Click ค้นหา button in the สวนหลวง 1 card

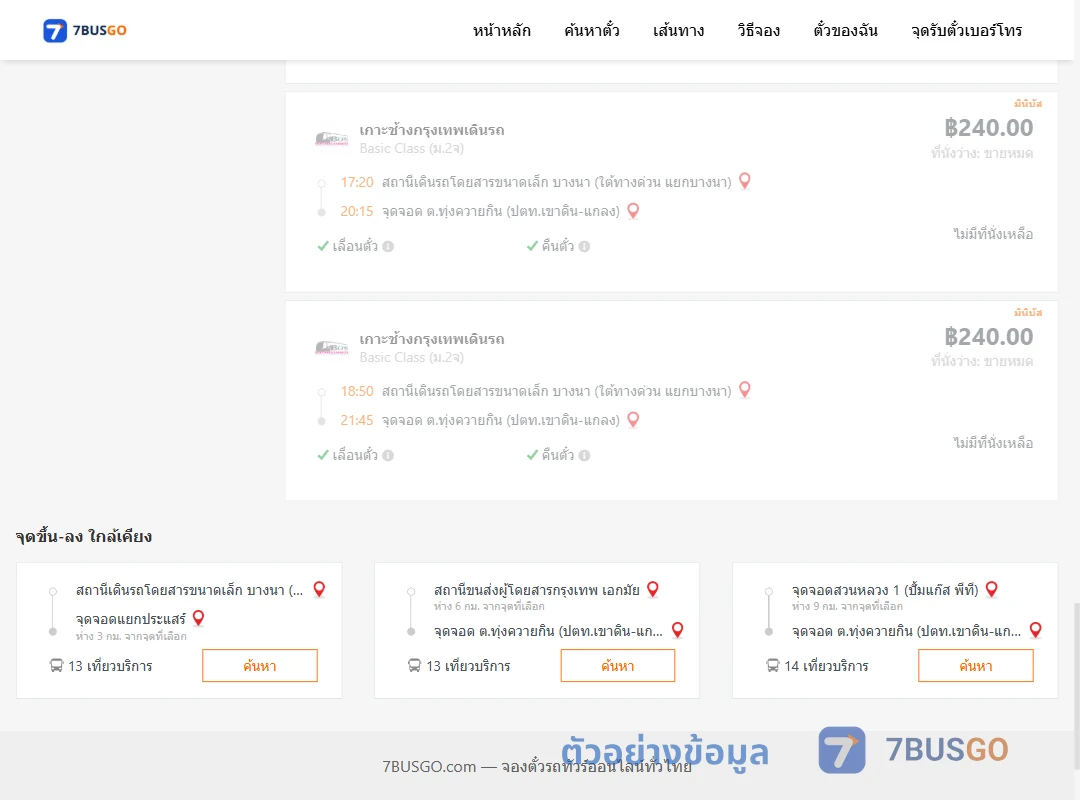coord(976,666)
